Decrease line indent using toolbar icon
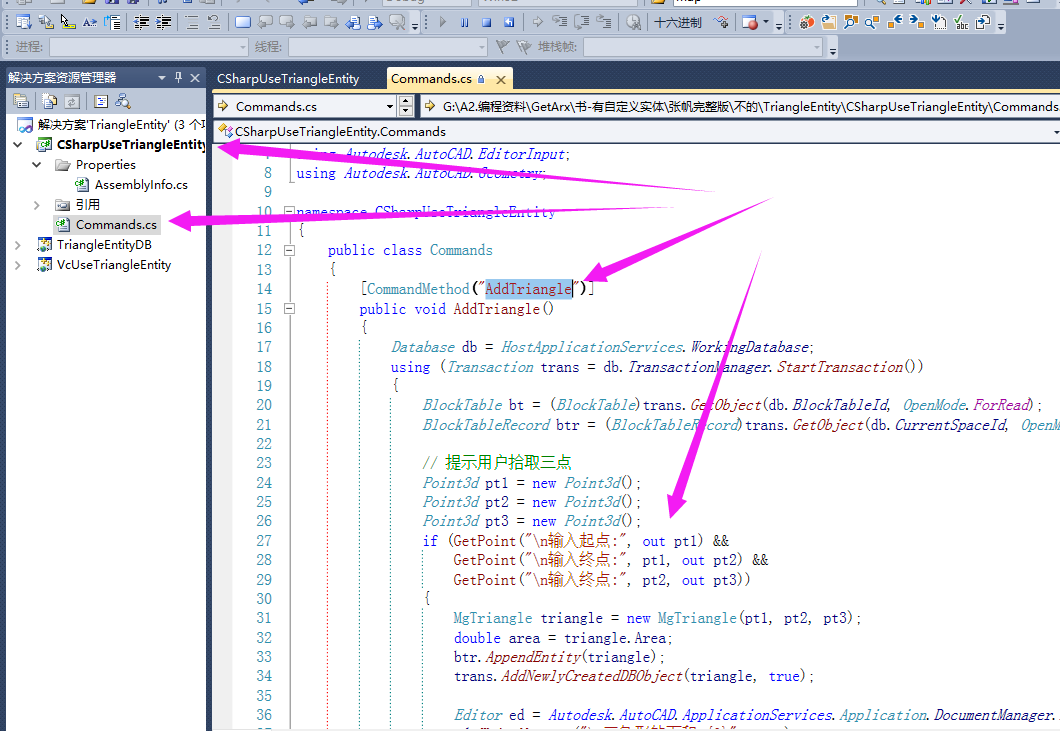 click(x=141, y=22)
